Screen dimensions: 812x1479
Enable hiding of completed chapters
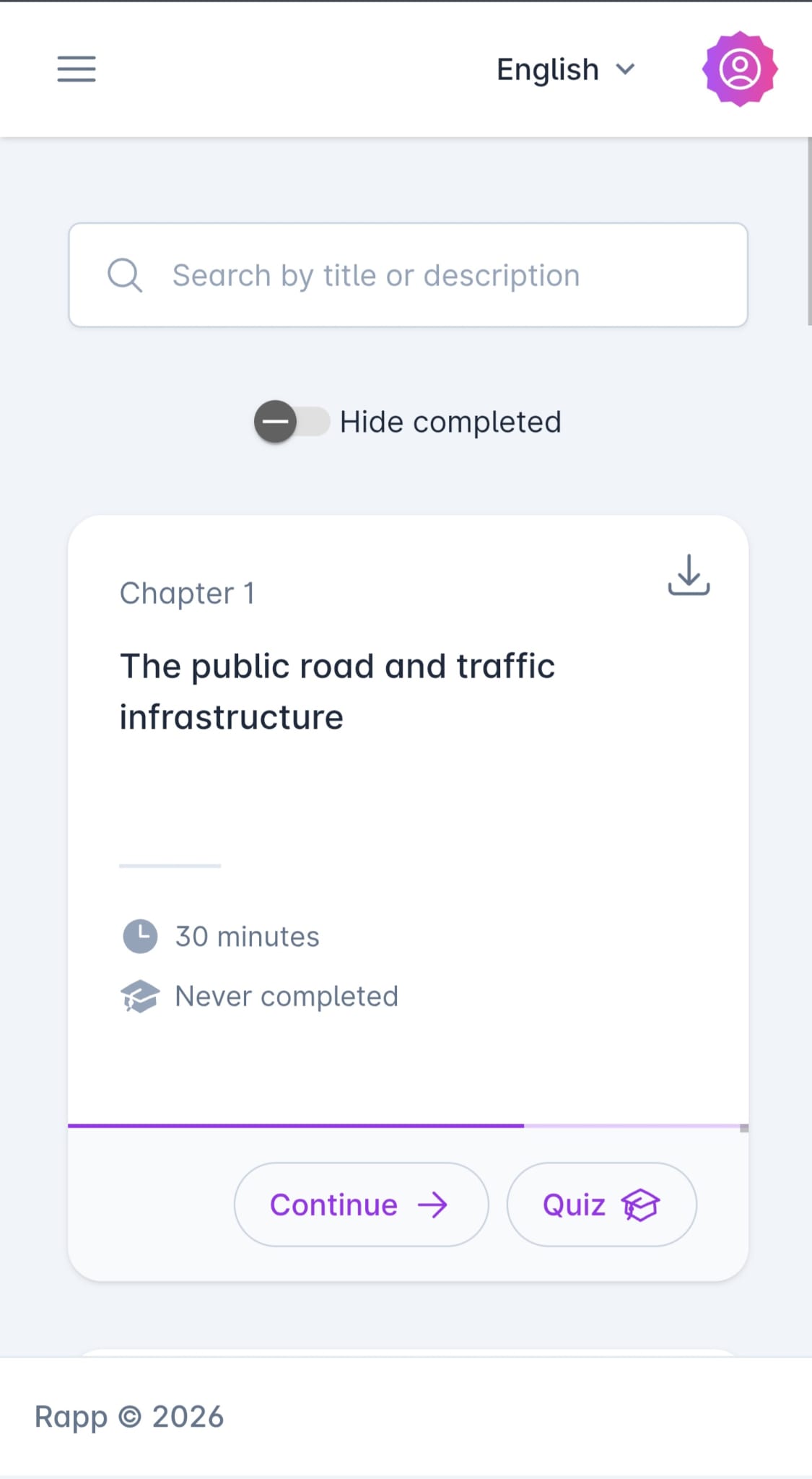[292, 422]
